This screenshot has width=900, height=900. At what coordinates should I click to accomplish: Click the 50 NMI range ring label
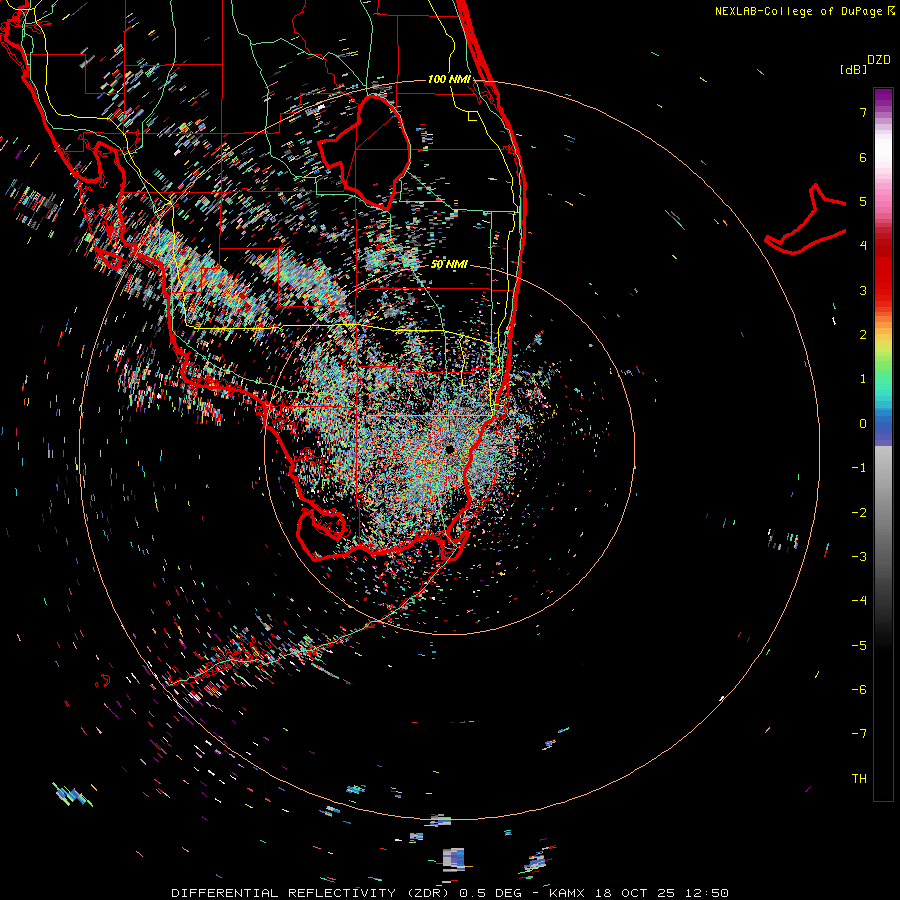(449, 264)
